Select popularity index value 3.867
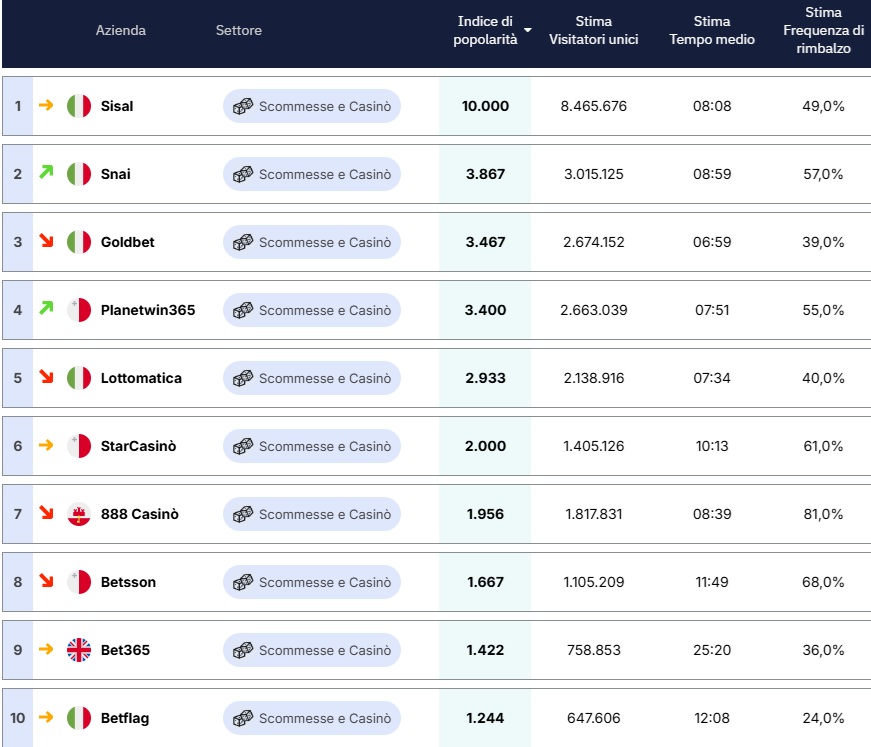 tap(485, 174)
